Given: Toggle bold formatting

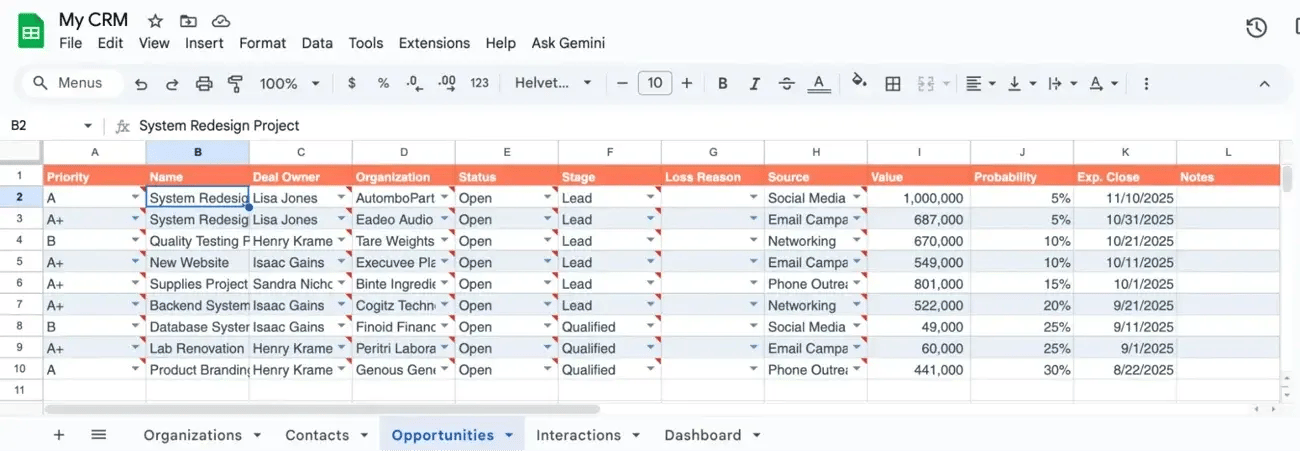Looking at the screenshot, I should coord(723,84).
